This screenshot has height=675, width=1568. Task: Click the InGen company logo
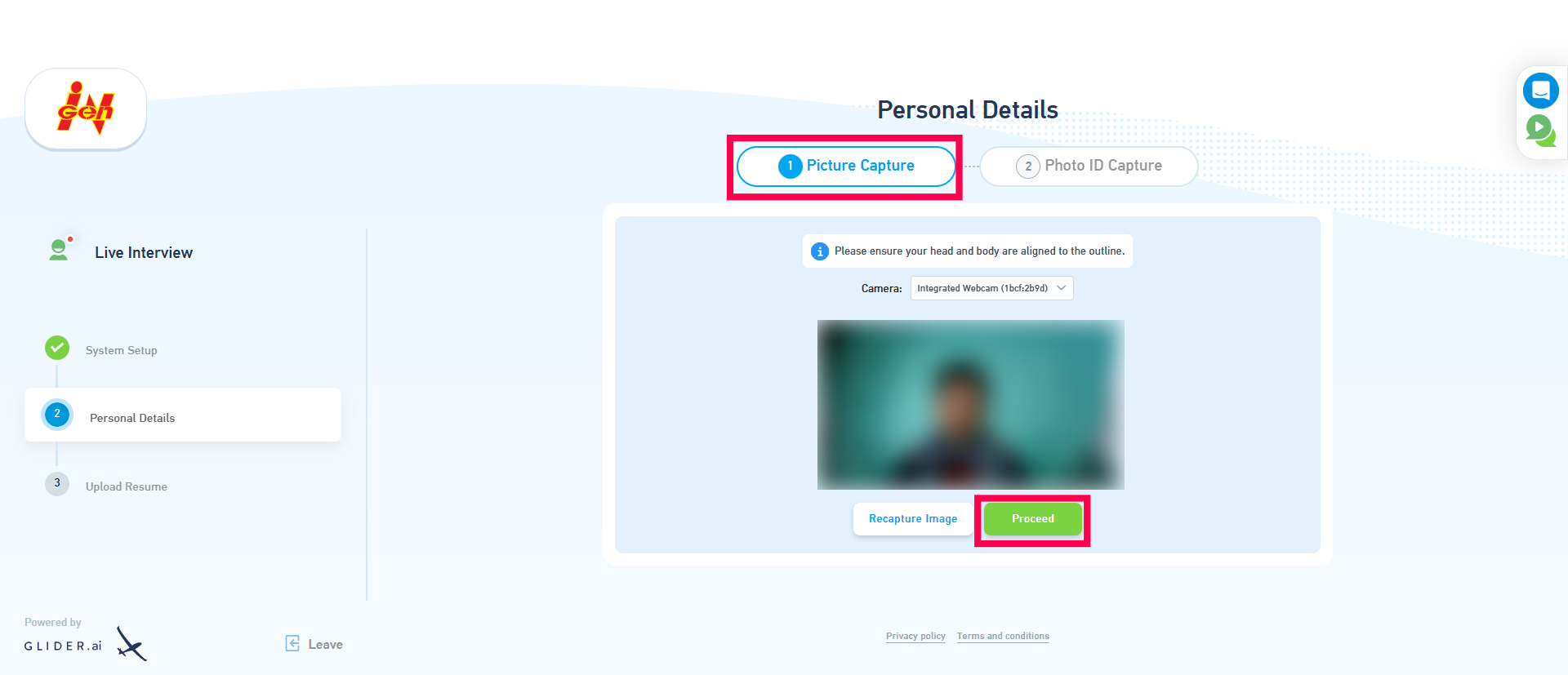pyautogui.click(x=86, y=109)
